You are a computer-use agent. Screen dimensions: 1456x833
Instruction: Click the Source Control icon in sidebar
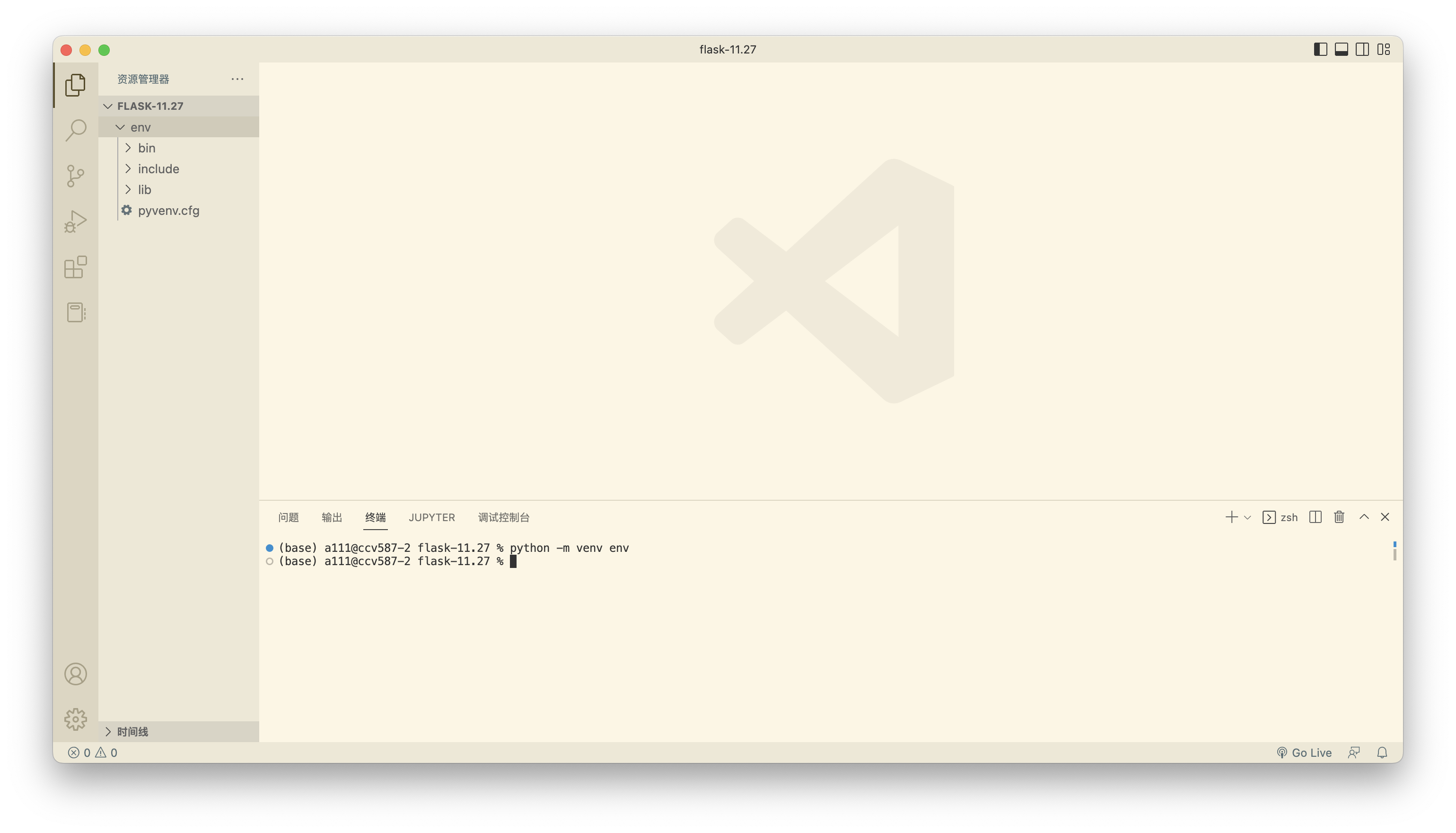point(75,176)
